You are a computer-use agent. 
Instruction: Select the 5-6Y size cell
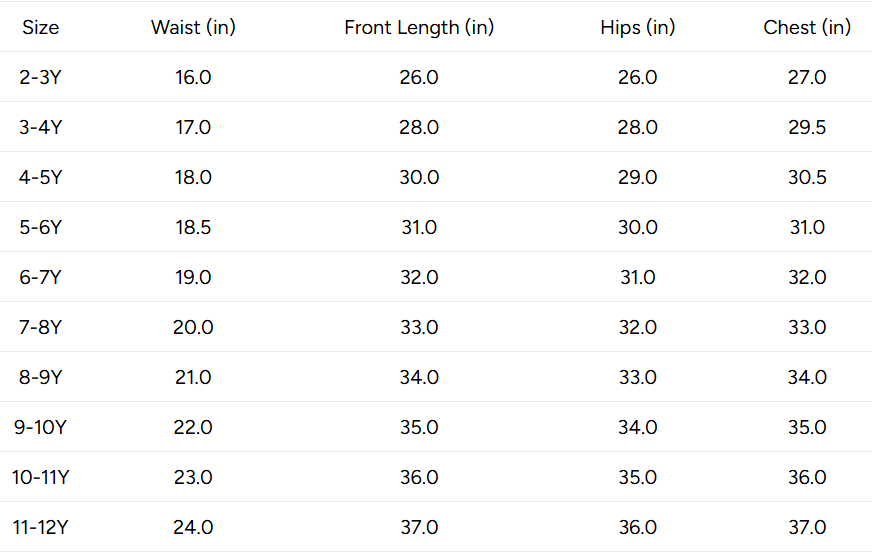coord(40,227)
